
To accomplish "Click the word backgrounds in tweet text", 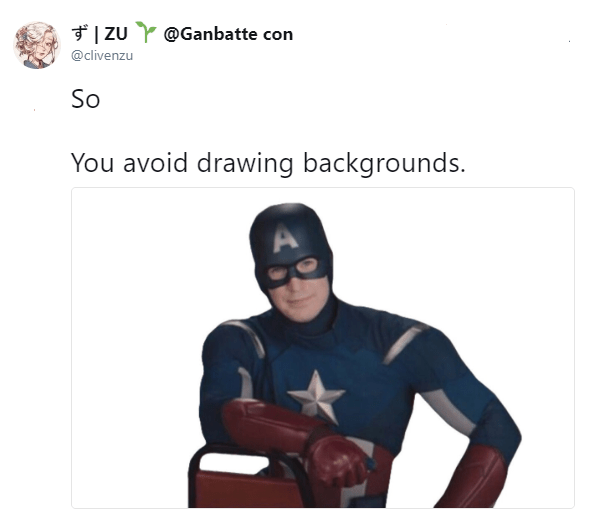I will pos(384,164).
